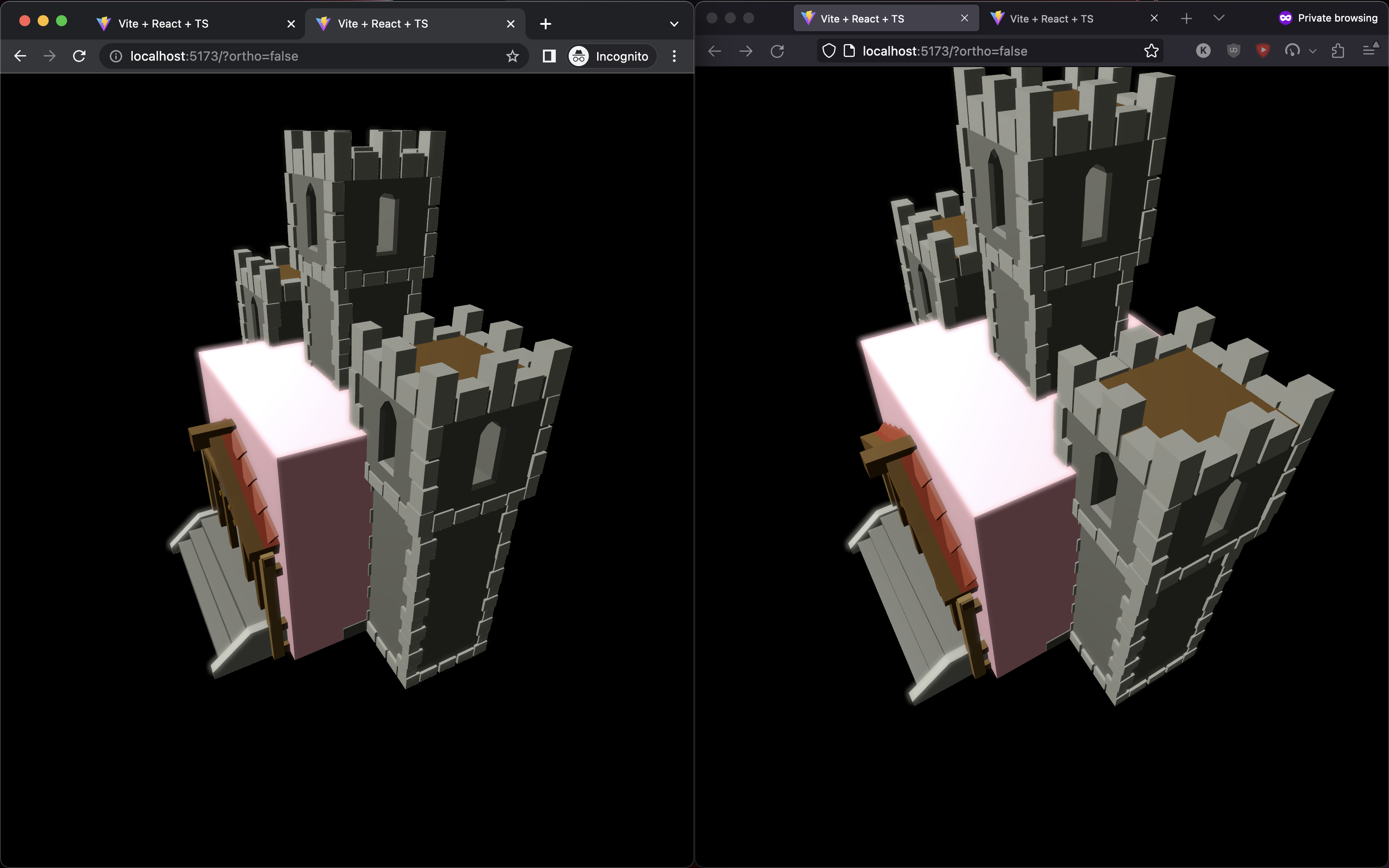Open a new tab with the plus button in Chrome
Viewport: 1389px width, 868px height.
click(x=544, y=23)
